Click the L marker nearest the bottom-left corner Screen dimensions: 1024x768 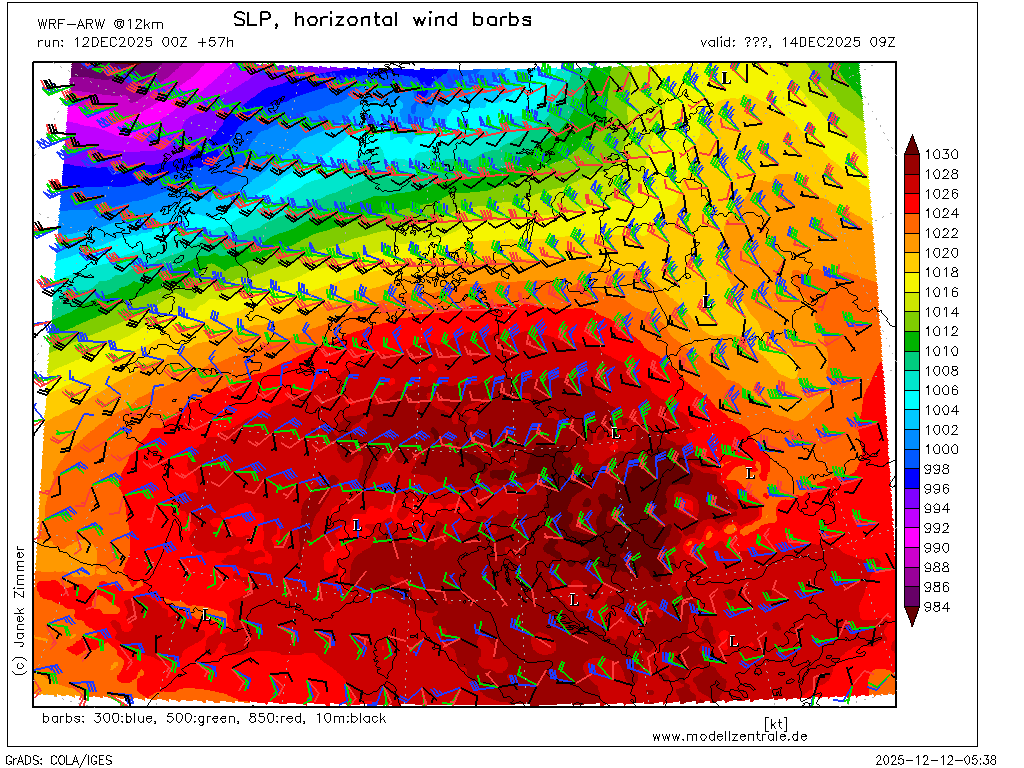[206, 615]
